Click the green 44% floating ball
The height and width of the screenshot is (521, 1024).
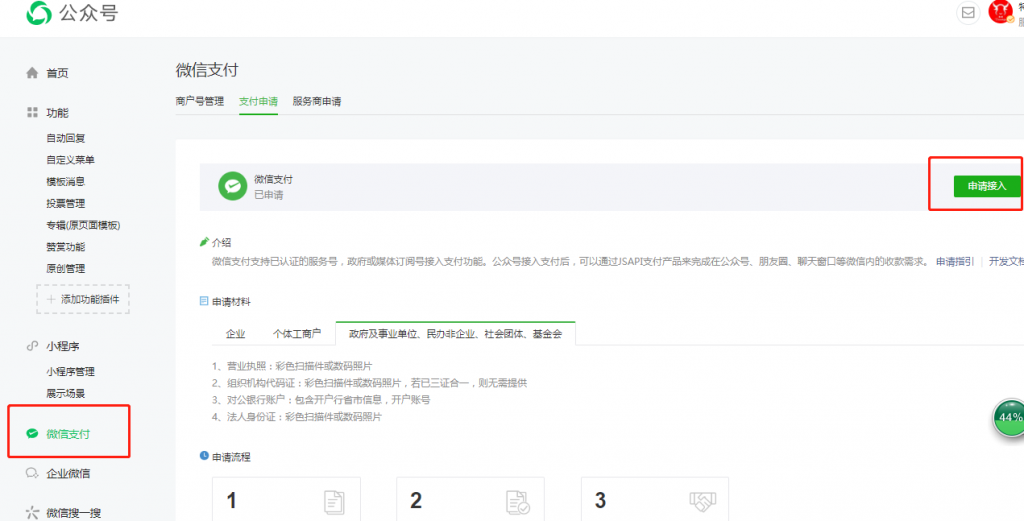click(1009, 418)
